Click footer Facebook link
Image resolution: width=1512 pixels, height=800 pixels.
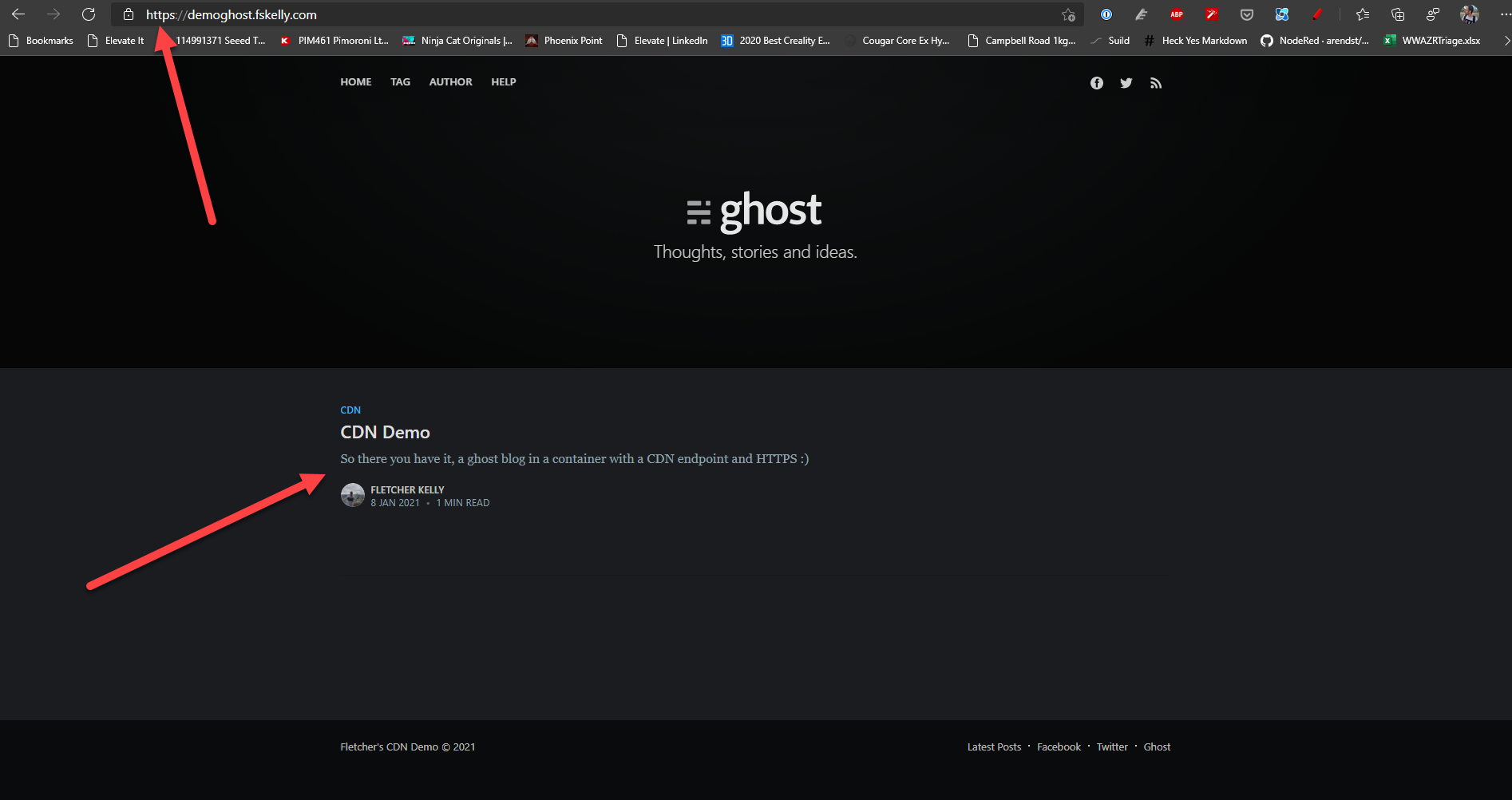1059,747
